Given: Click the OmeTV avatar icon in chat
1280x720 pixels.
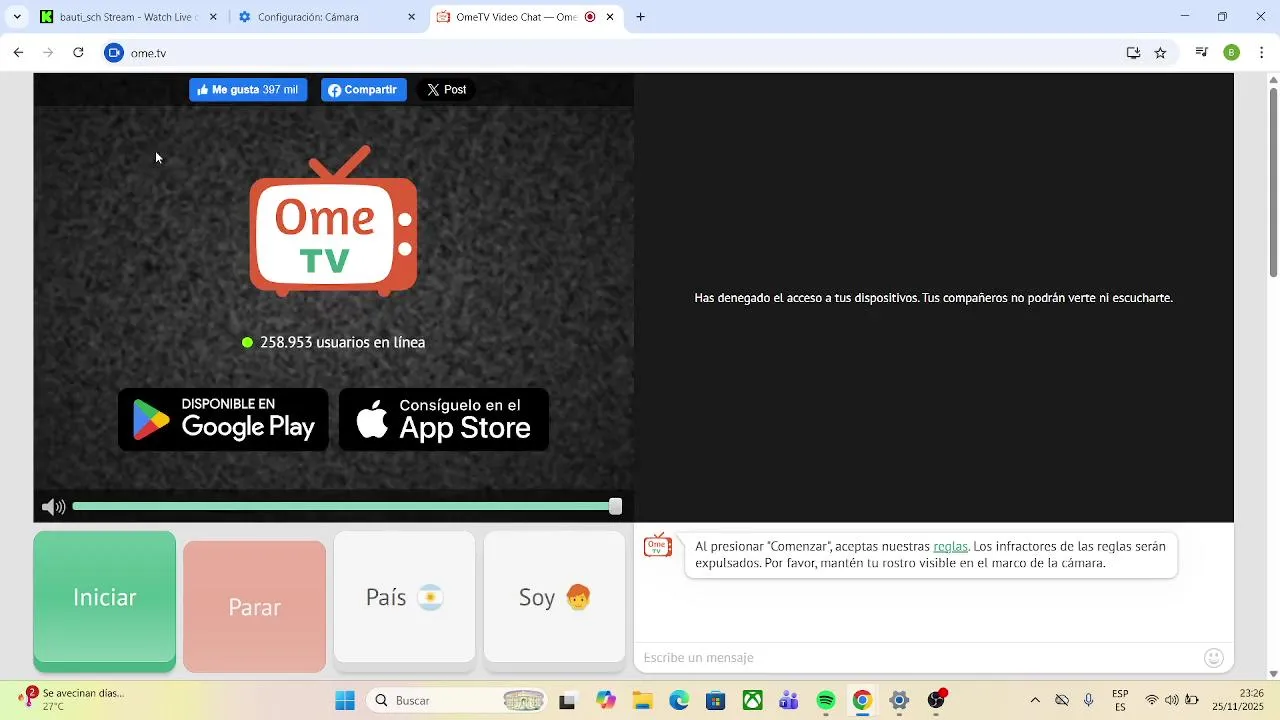Looking at the screenshot, I should 658,545.
